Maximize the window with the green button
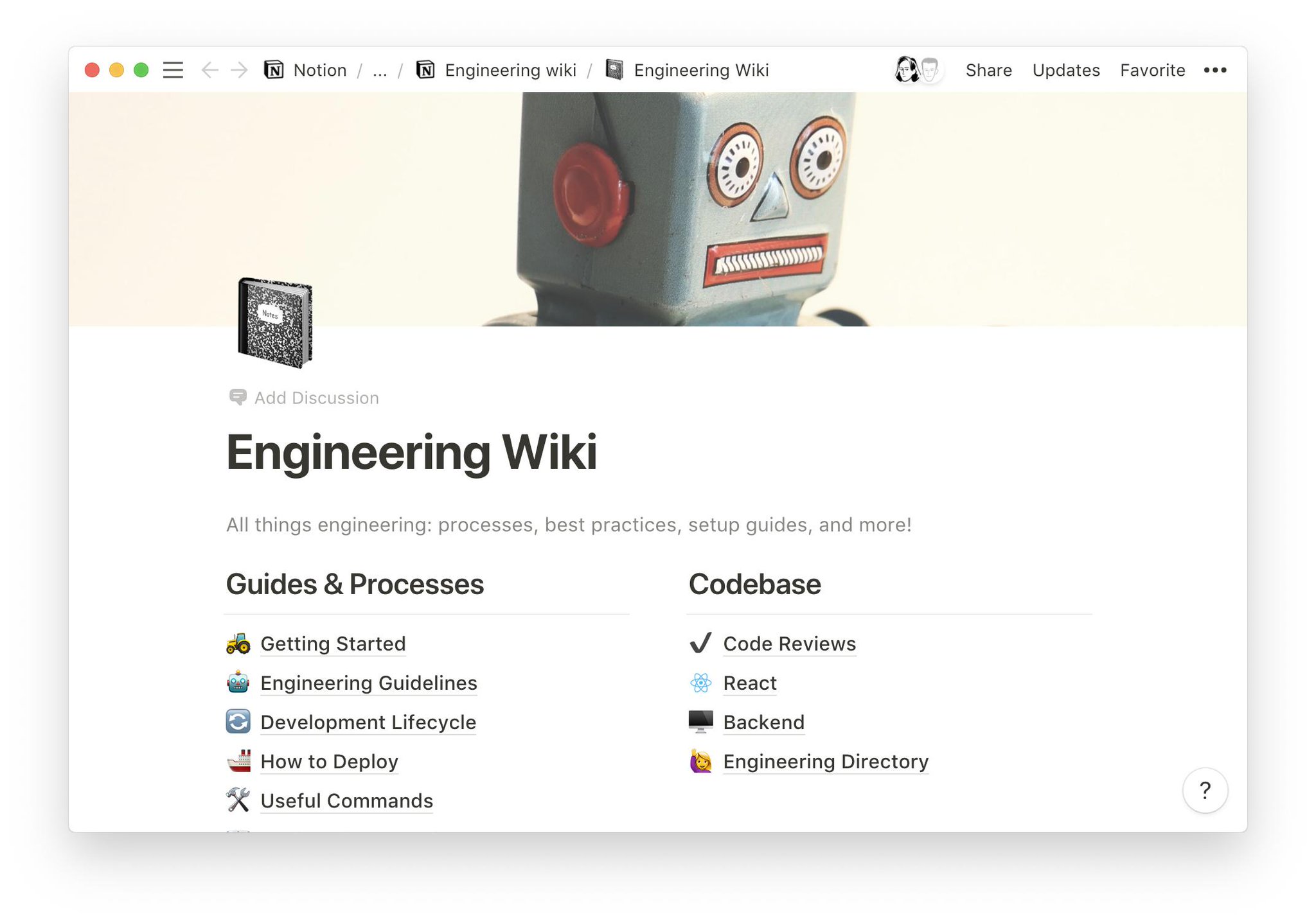This screenshot has width=1316, height=923. point(141,70)
